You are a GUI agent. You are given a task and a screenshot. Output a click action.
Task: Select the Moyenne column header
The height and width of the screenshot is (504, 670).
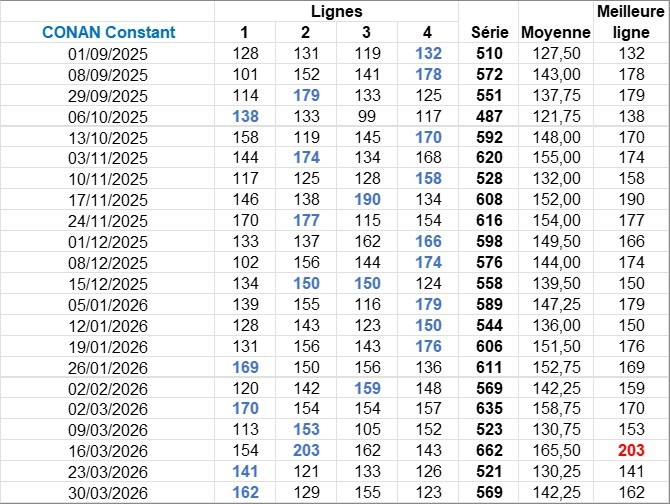click(x=557, y=32)
